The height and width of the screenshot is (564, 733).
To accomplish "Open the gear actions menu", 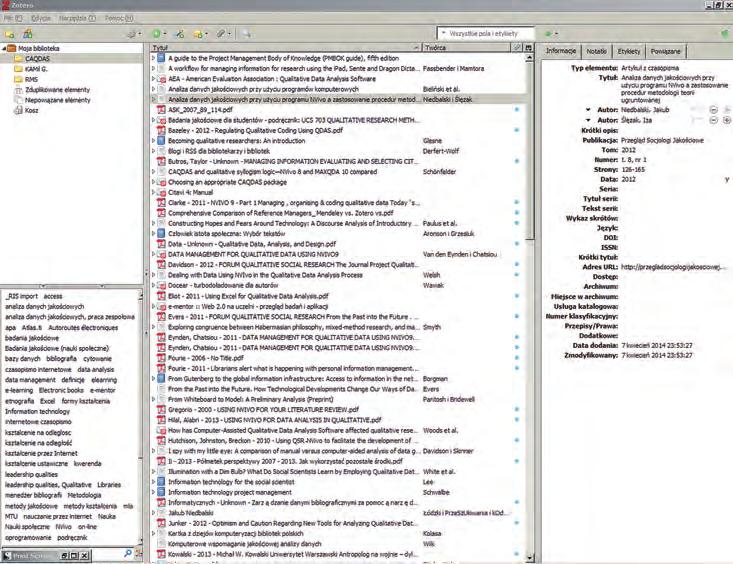I will [x=134, y=34].
